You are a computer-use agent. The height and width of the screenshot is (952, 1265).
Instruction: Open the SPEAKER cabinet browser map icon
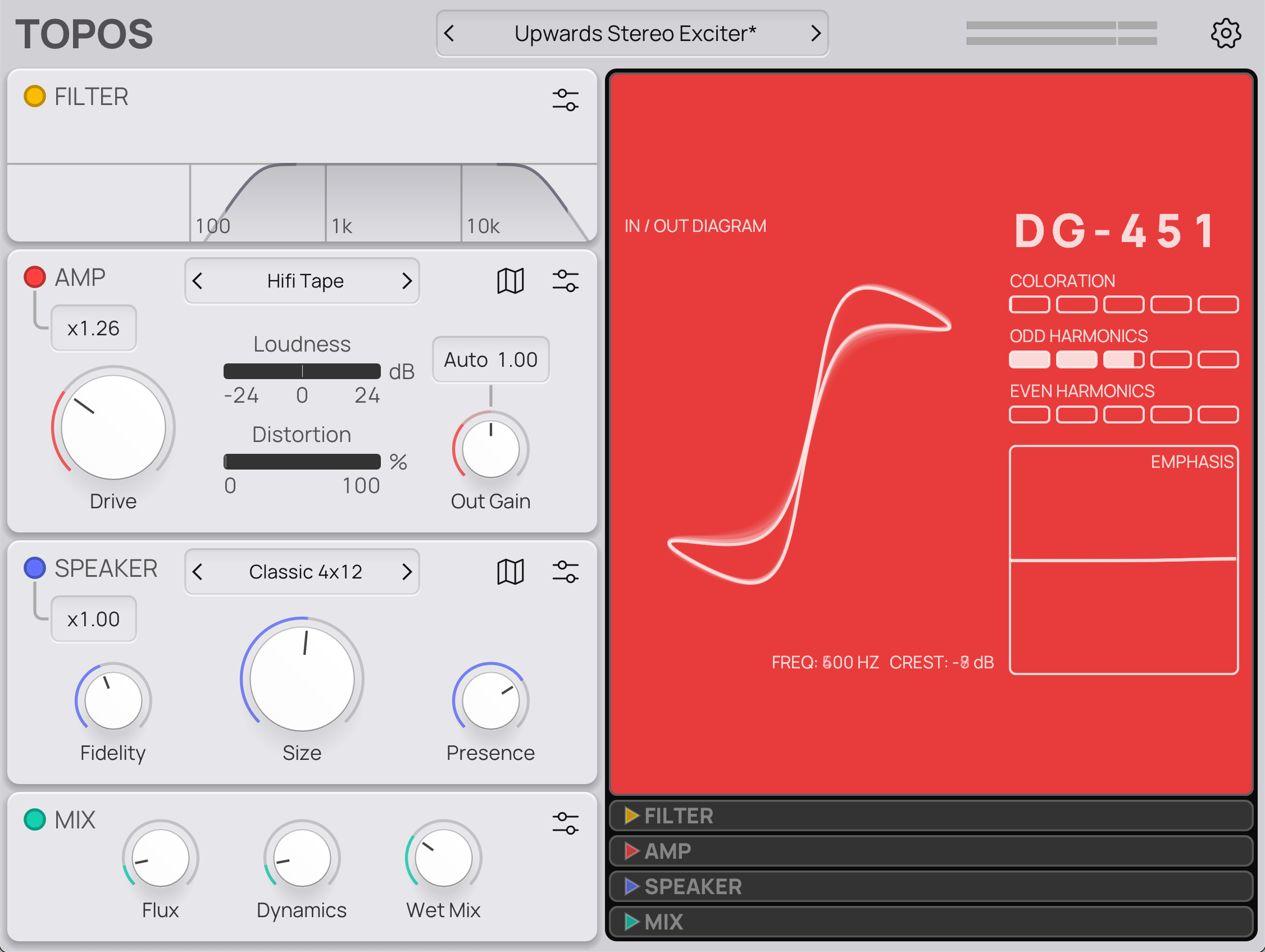point(511,571)
